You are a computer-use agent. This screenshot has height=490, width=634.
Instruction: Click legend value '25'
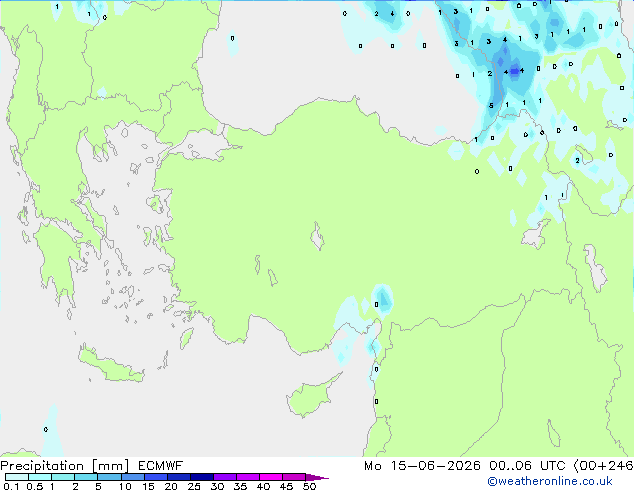[194, 486]
